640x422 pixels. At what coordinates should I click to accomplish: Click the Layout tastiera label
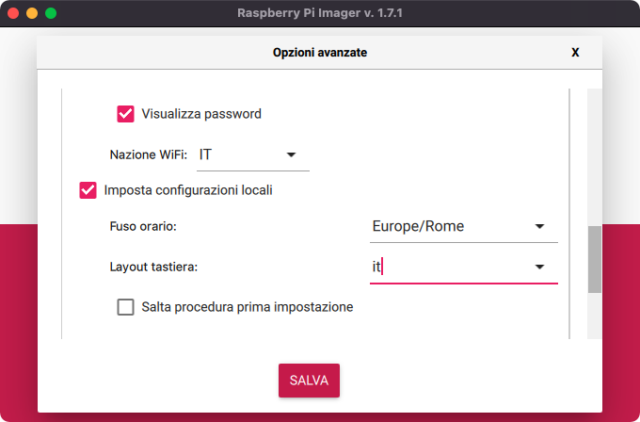click(153, 267)
